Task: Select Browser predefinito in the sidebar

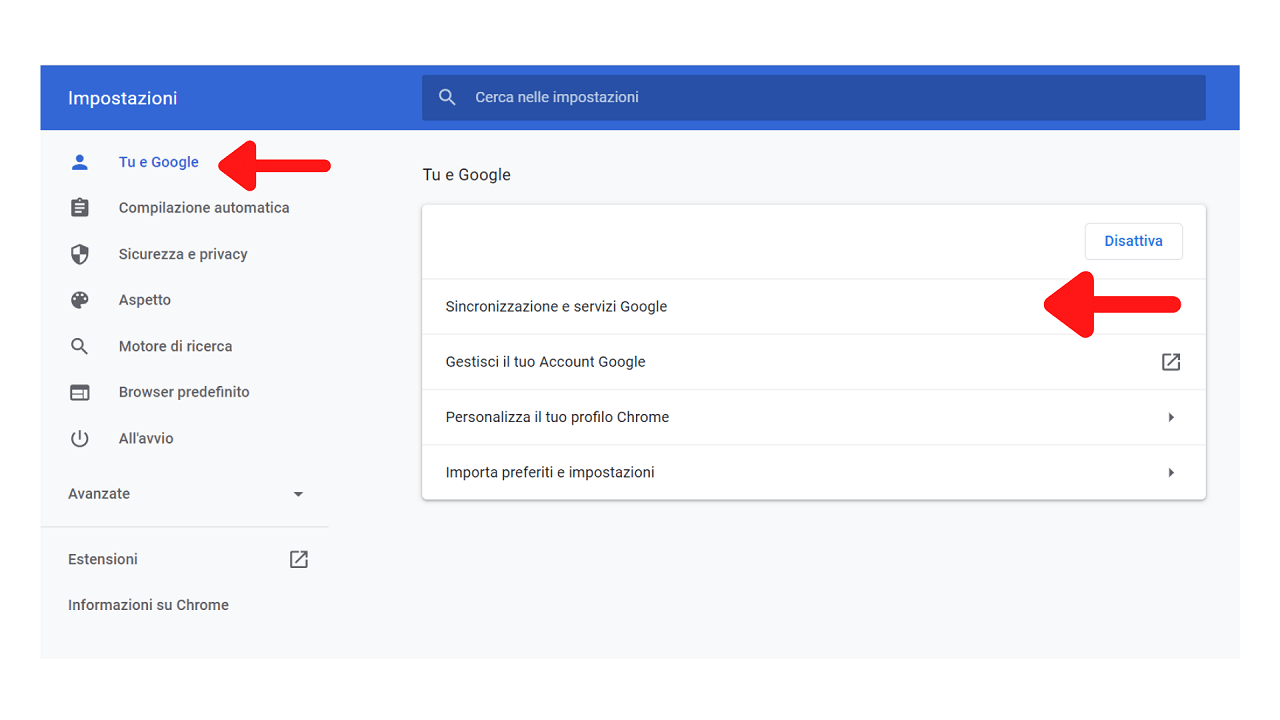Action: pyautogui.click(x=184, y=392)
